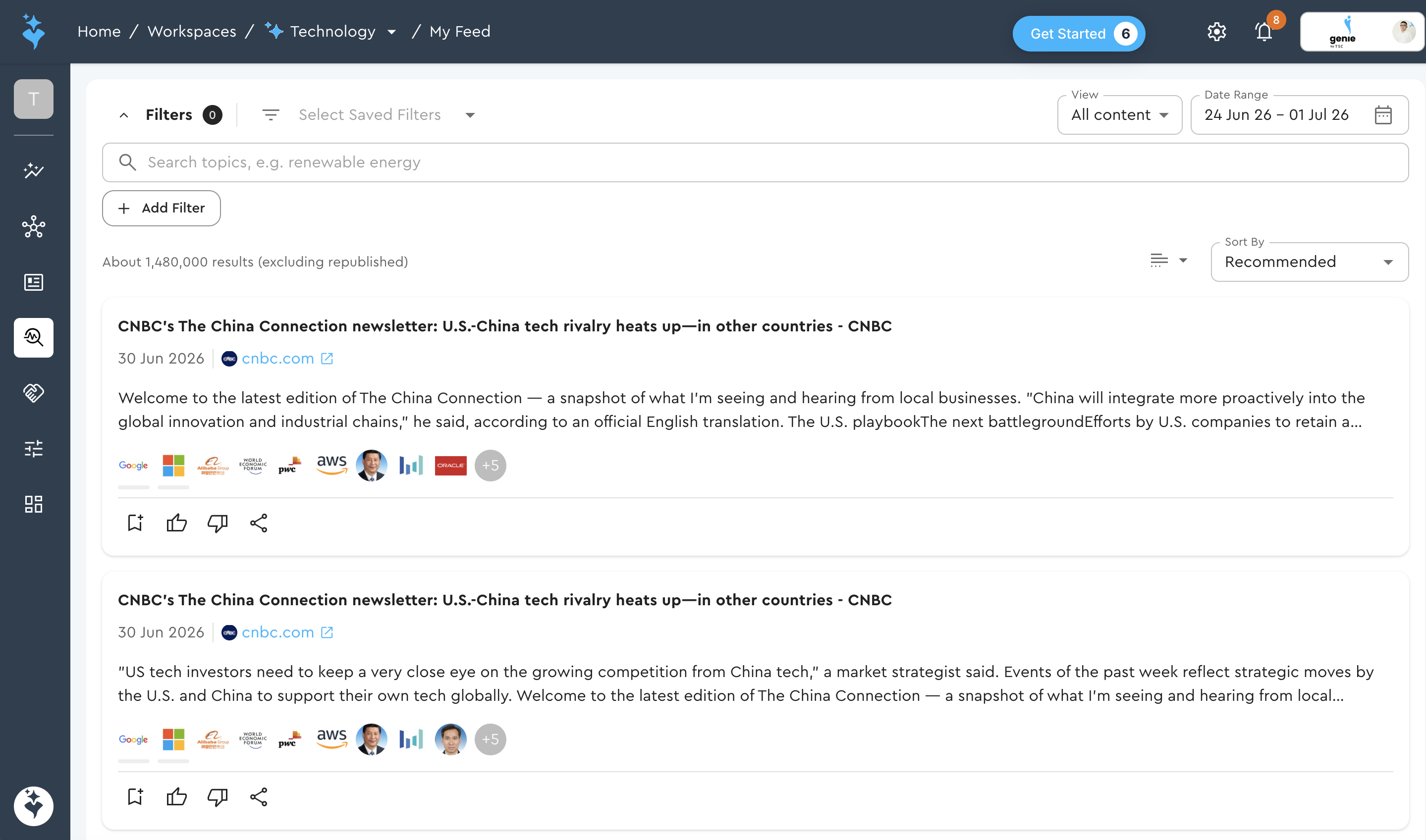The width and height of the screenshot is (1426, 840).
Task: Click the user profile avatar
Action: [1403, 32]
